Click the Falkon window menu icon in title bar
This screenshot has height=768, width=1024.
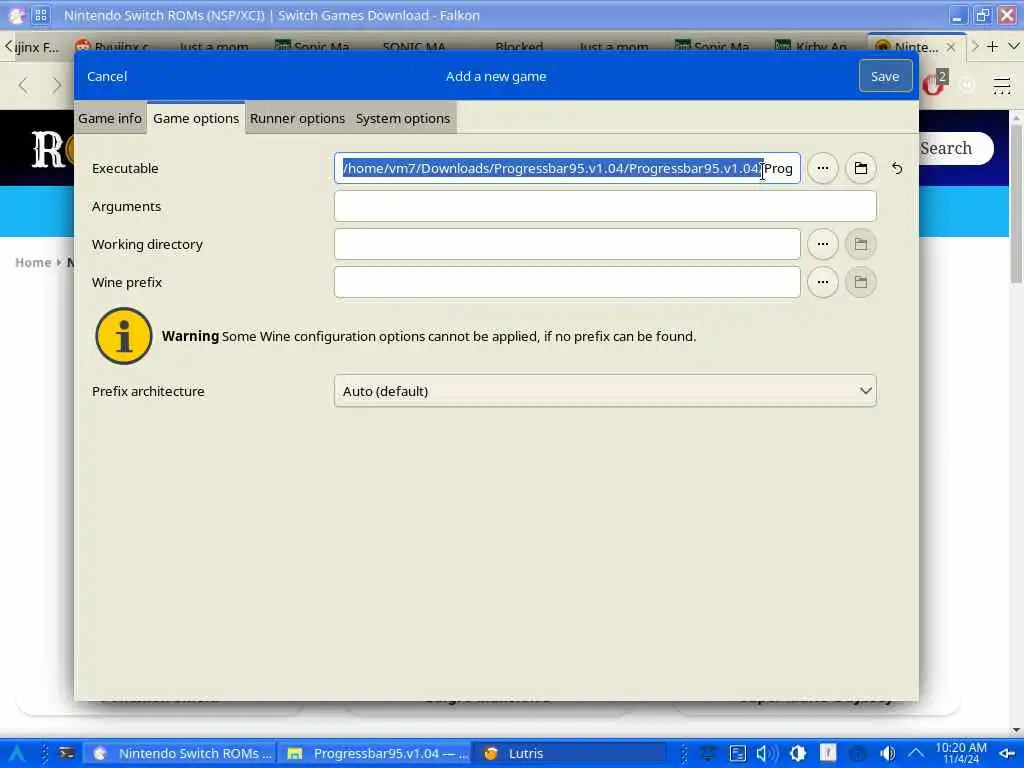click(16, 15)
